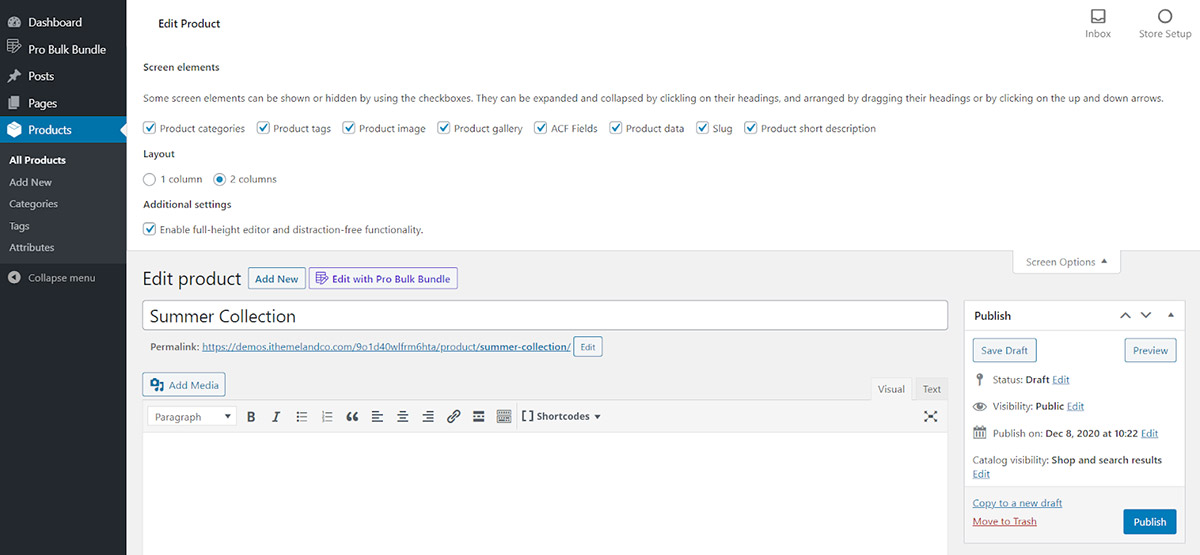Open Categories in the Products submenu
The width and height of the screenshot is (1200, 555).
coord(34,204)
